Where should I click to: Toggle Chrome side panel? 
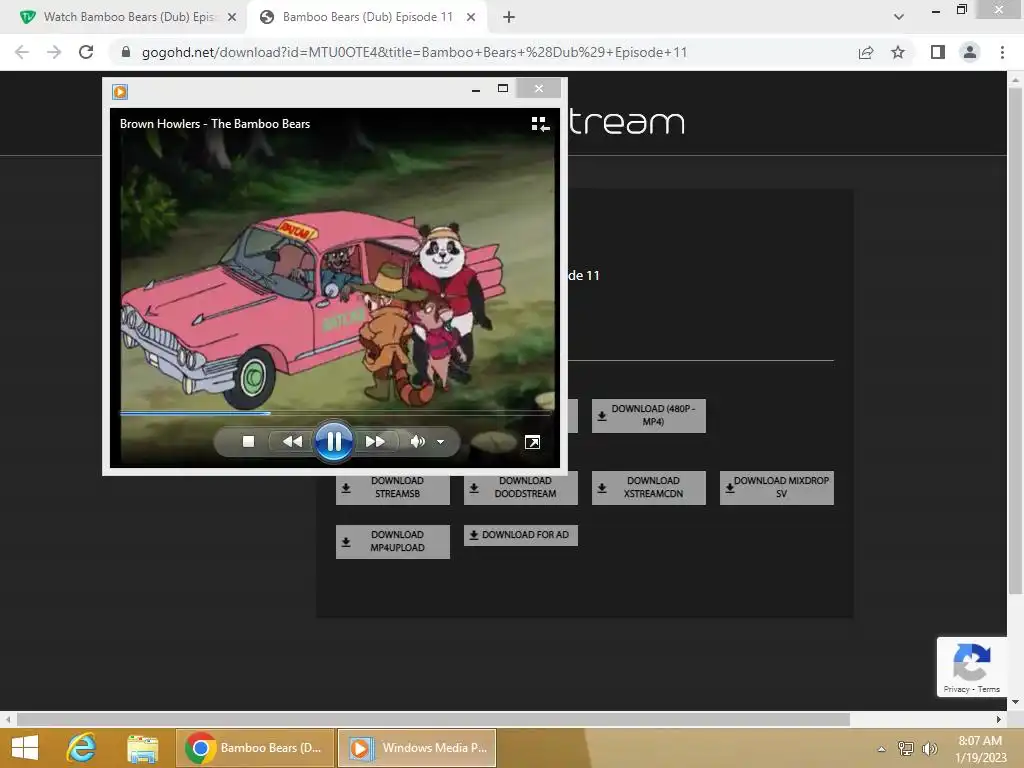(x=938, y=52)
